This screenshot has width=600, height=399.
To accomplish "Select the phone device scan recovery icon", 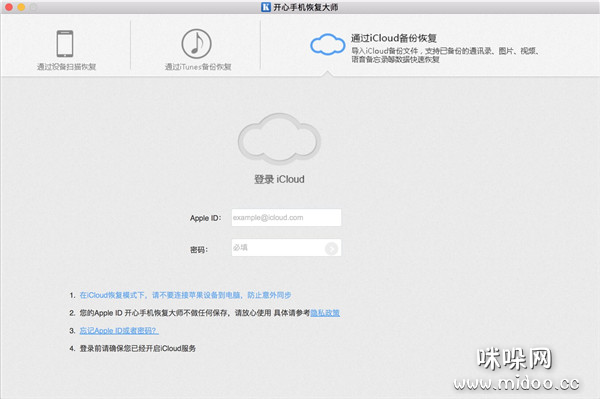I will point(65,44).
